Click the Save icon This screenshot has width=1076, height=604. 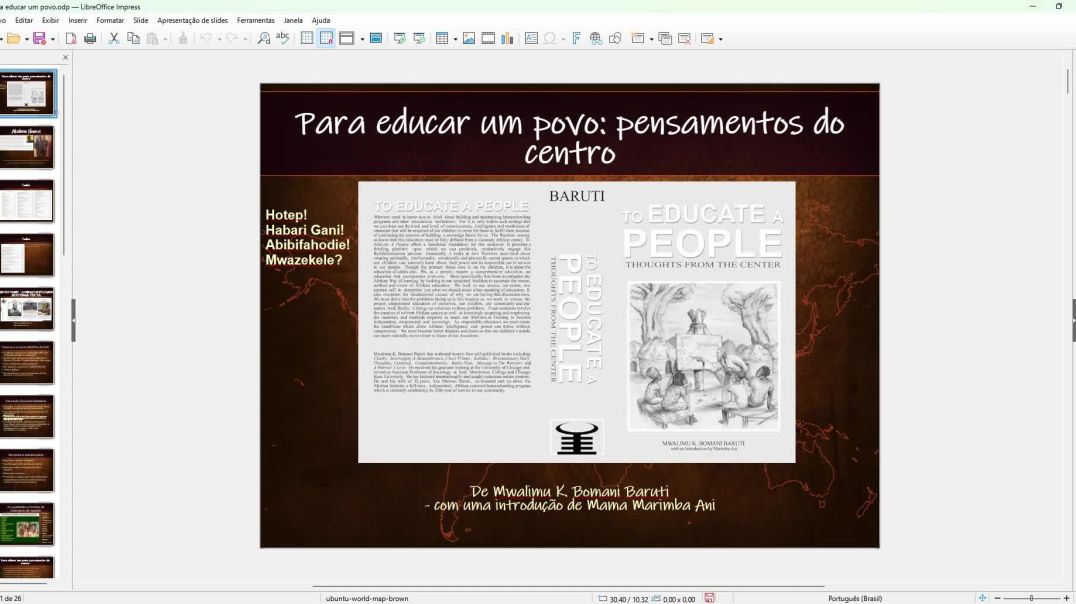click(x=40, y=38)
